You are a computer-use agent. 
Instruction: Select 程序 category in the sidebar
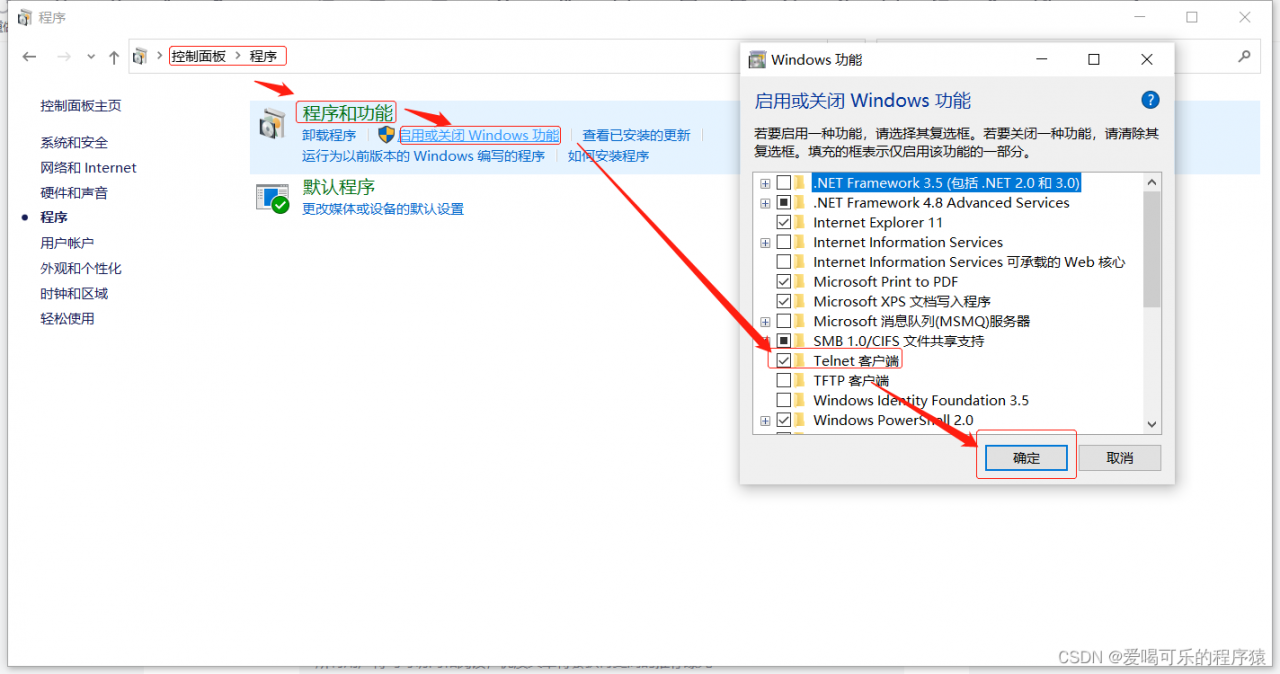coord(54,218)
